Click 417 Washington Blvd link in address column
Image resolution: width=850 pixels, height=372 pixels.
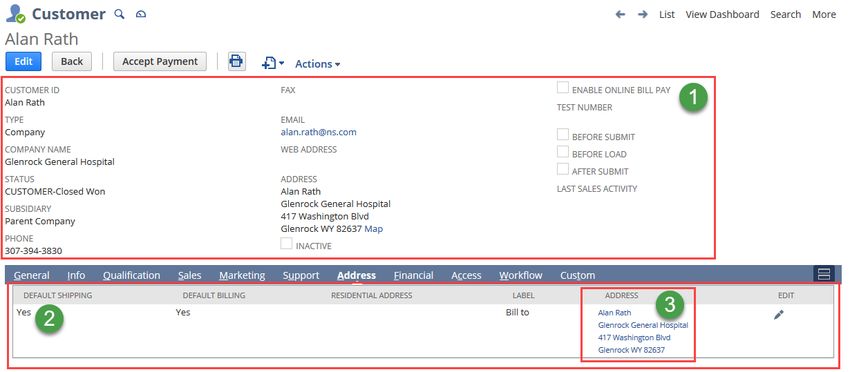pyautogui.click(x=634, y=337)
